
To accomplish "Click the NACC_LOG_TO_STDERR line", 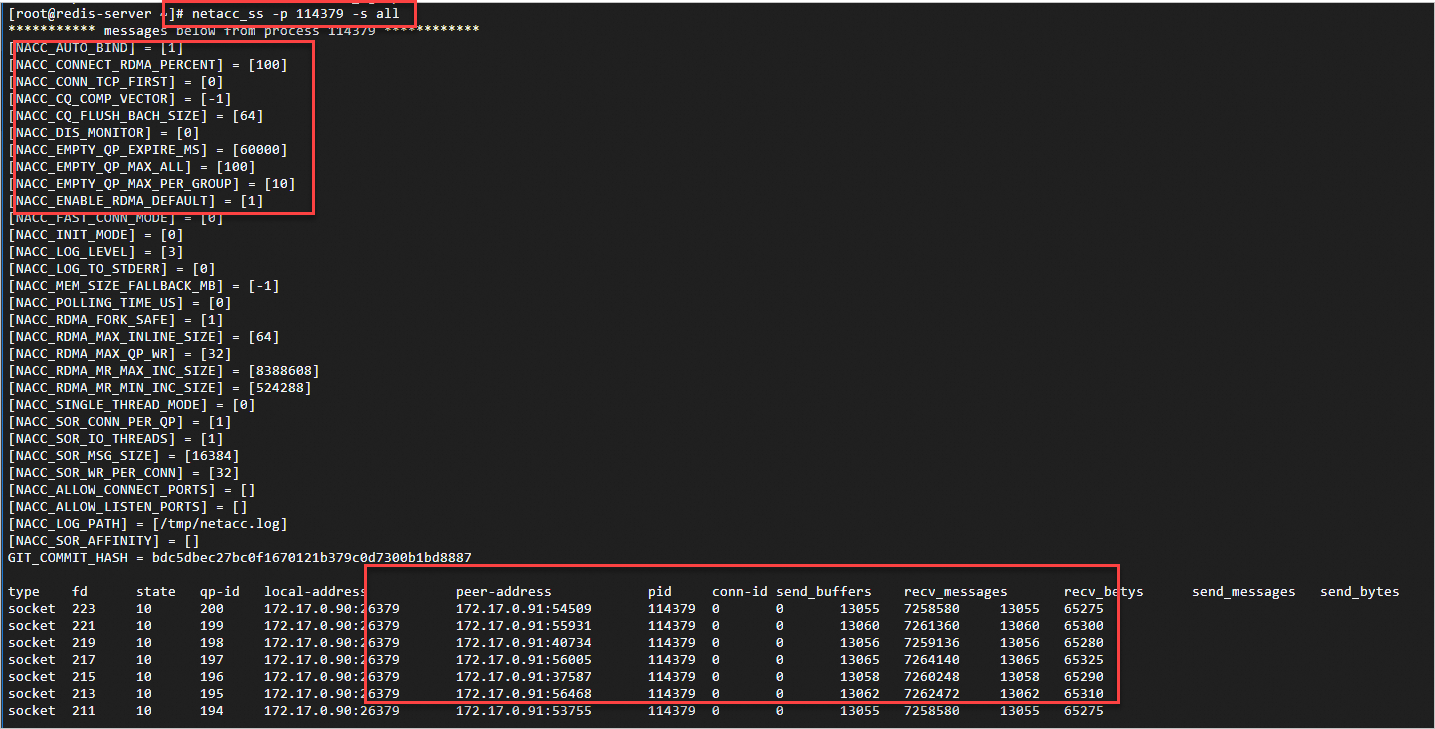I will (x=111, y=269).
